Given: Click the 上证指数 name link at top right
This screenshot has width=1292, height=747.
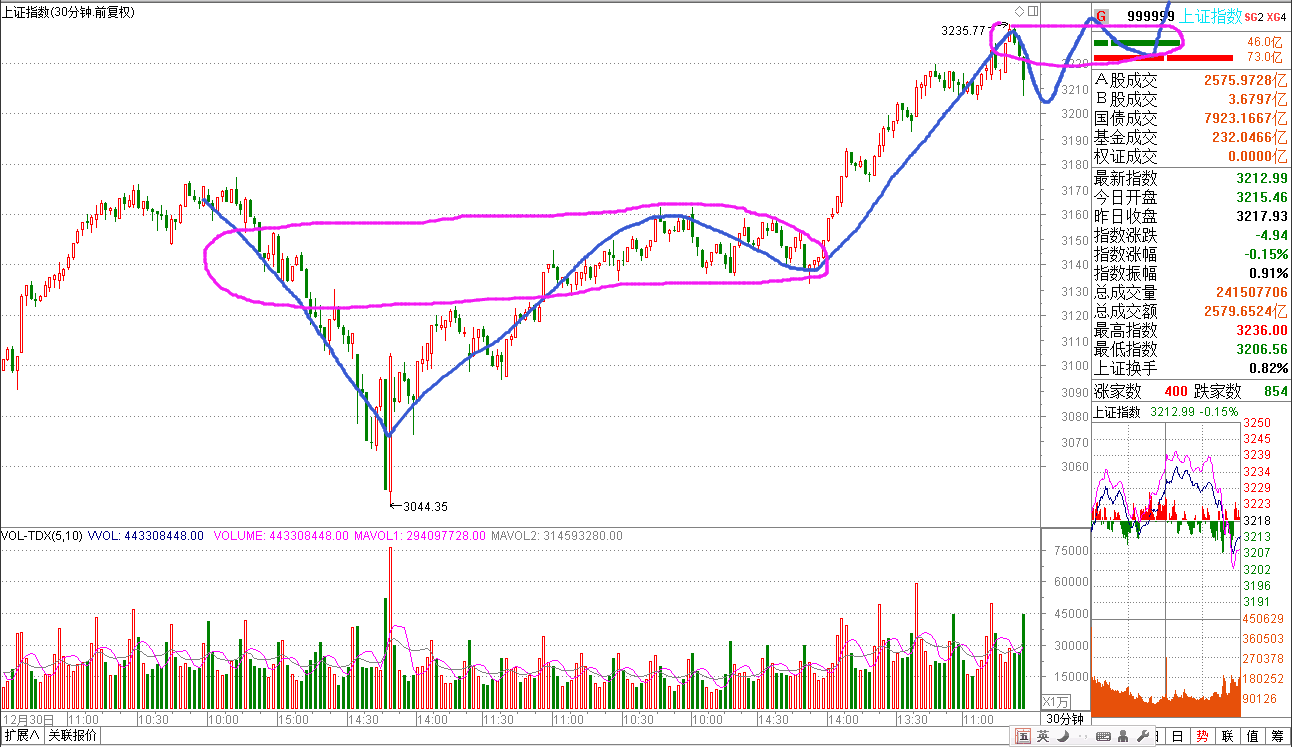Looking at the screenshot, I should [x=1211, y=16].
